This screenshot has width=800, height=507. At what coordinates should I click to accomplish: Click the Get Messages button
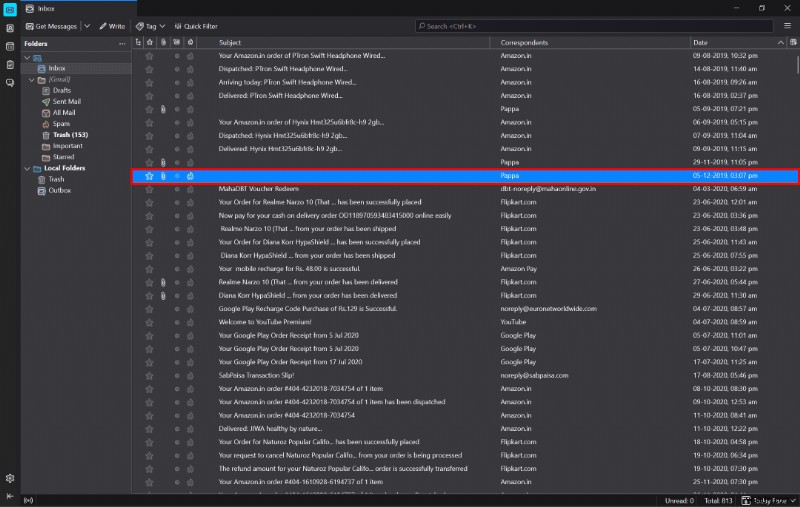pyautogui.click(x=51, y=26)
